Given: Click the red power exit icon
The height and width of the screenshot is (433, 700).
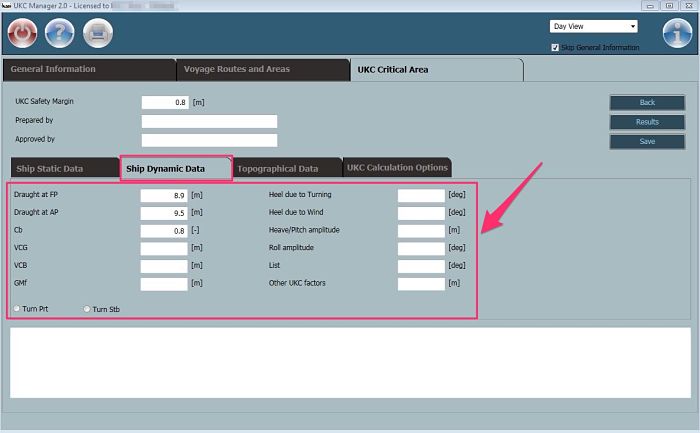Looking at the screenshot, I should coord(22,33).
